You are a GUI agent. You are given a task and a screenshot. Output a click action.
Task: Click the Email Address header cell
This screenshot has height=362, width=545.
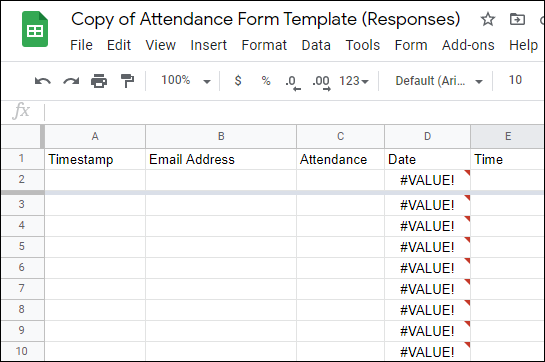point(221,159)
